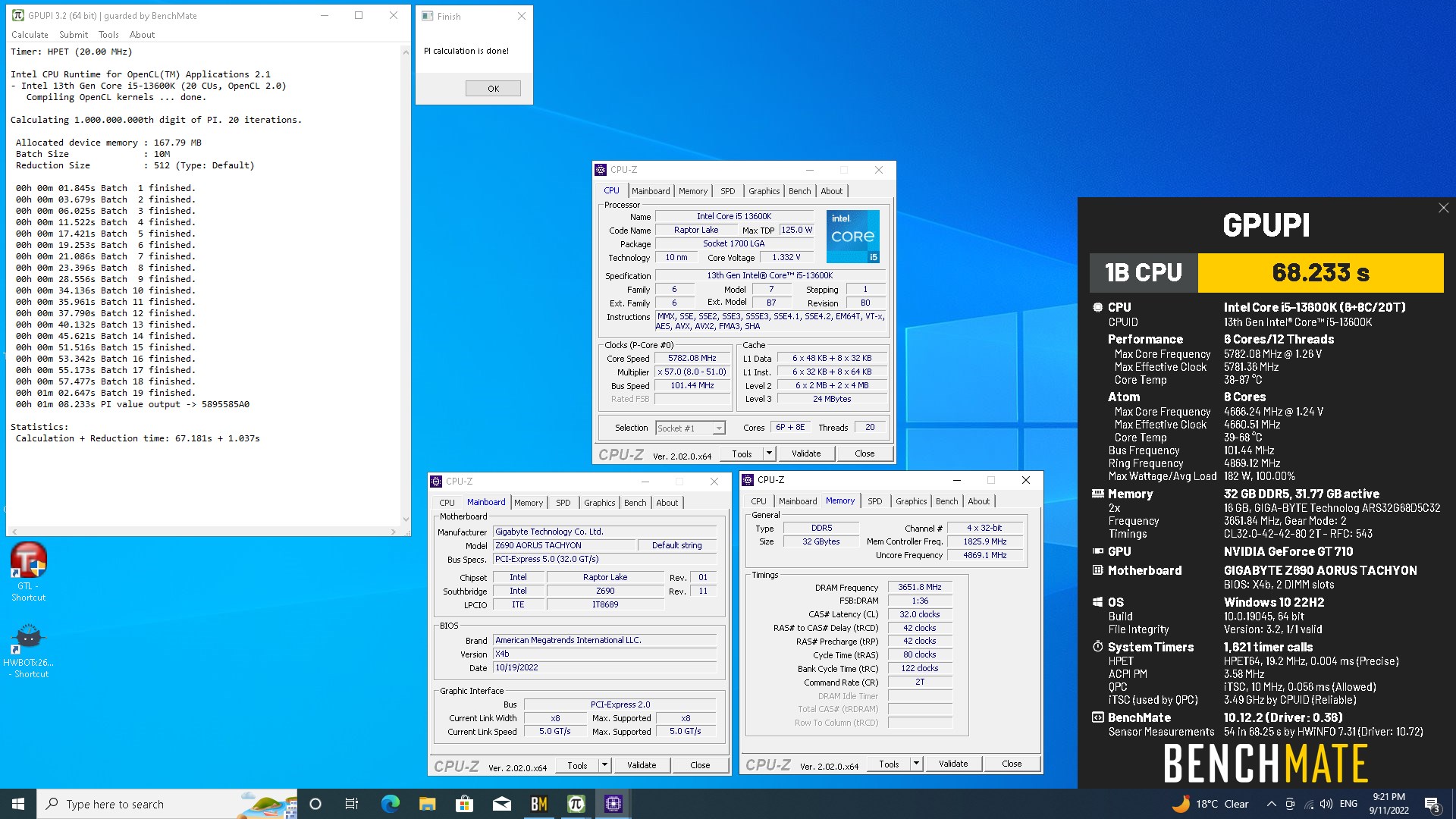1456x819 pixels.
Task: Click Close in Mainboard CPU-Z window
Action: 700,765
